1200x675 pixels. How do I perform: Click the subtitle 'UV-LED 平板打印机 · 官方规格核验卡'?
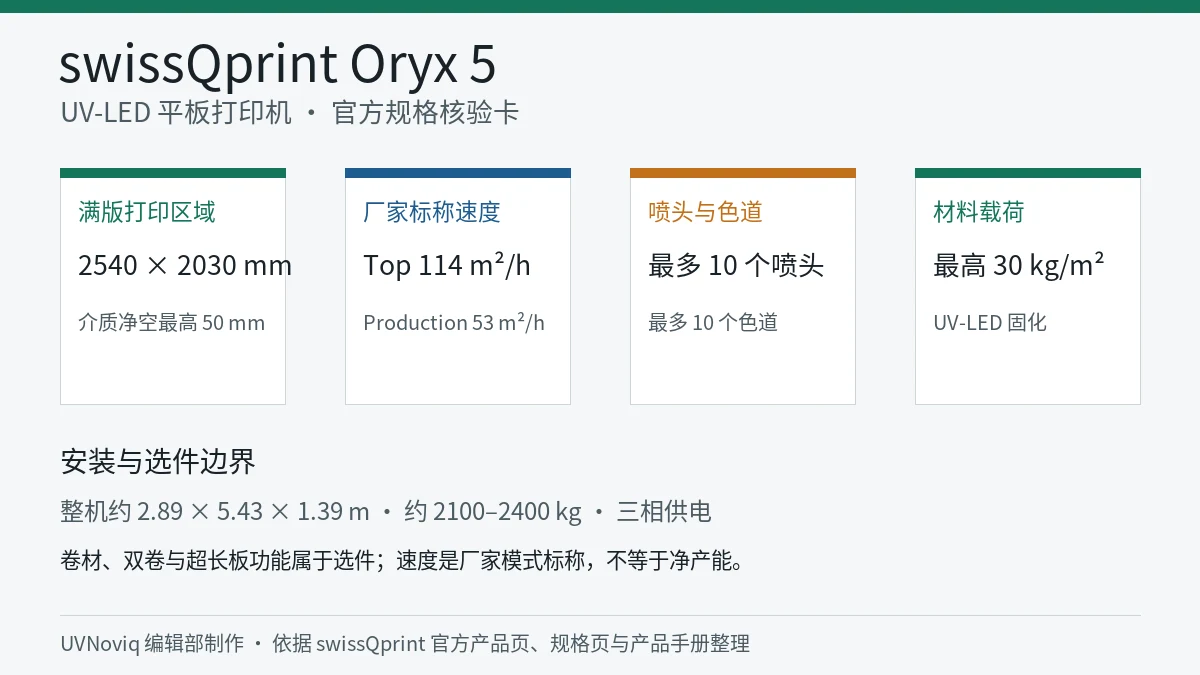click(x=290, y=113)
